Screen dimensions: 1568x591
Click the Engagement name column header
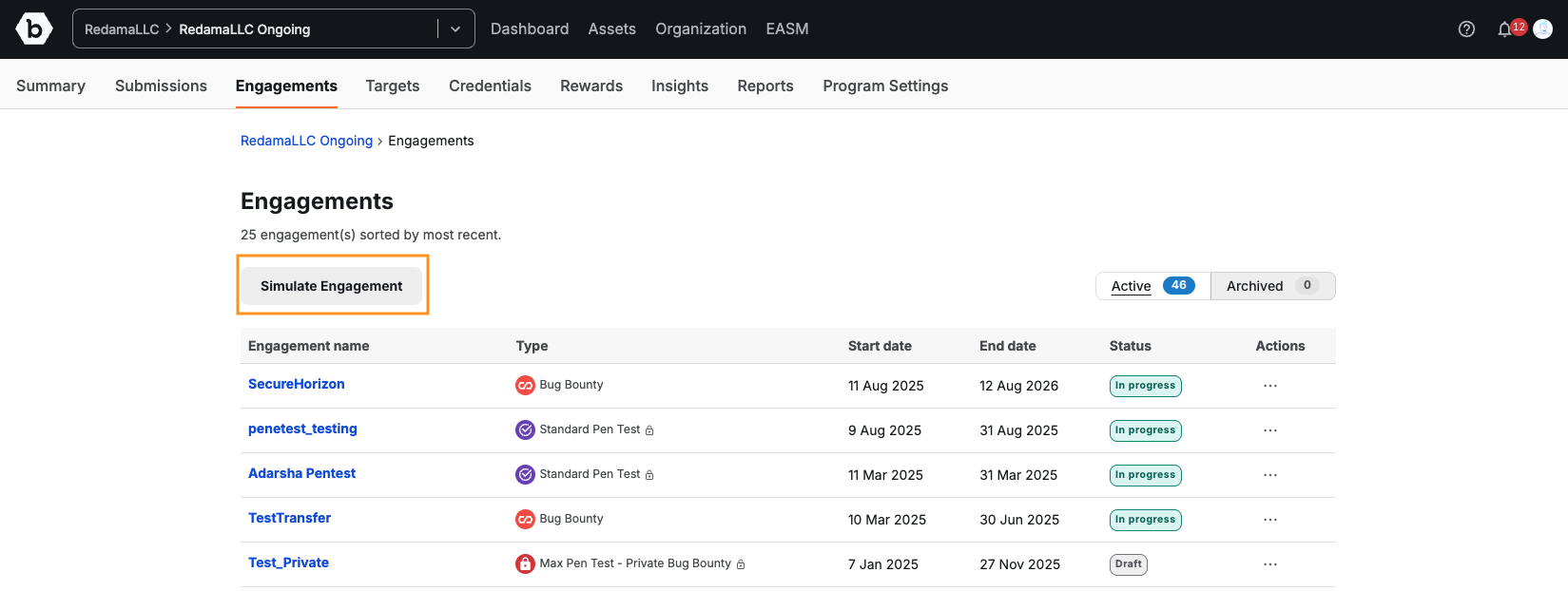(x=308, y=346)
